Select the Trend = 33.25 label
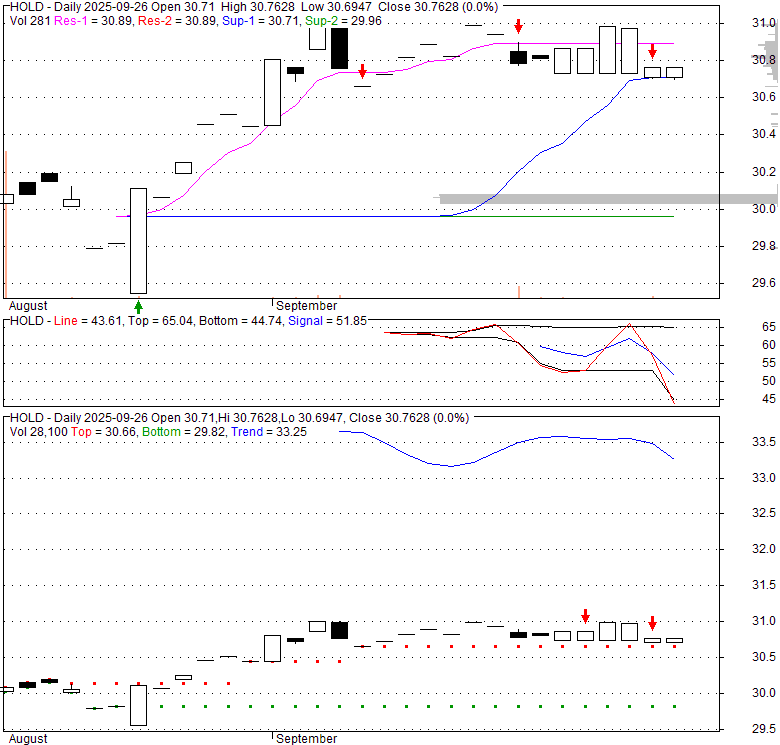The width and height of the screenshot is (780, 745). click(269, 432)
